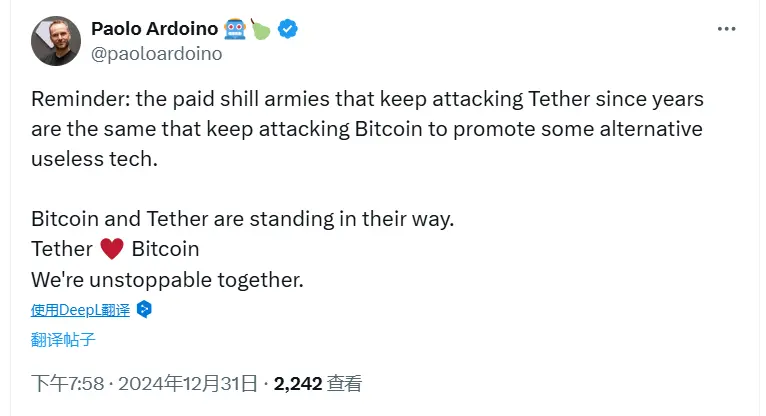Screen dimensions: 766x416
Task: Open the three-dot more options menu
Action: [x=726, y=29]
